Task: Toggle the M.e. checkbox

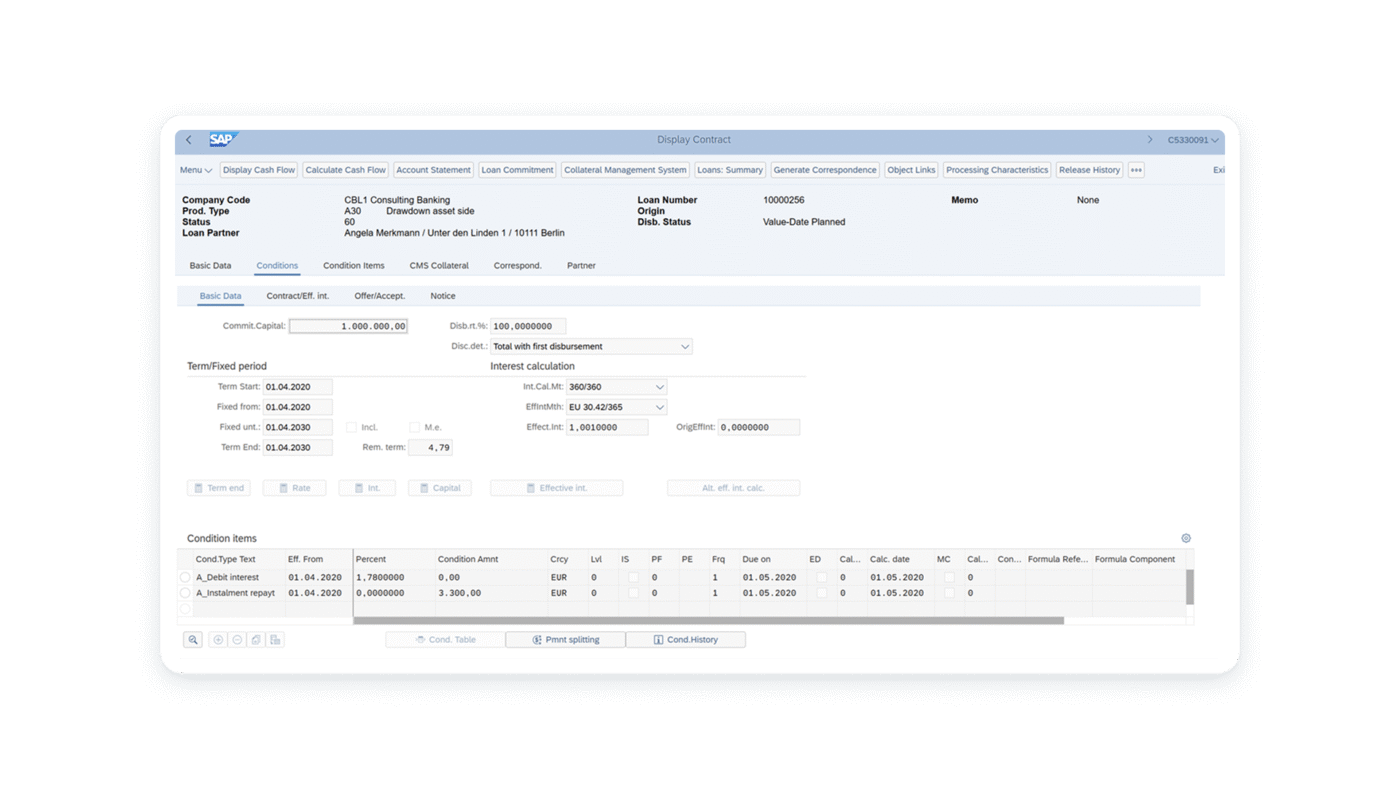Action: click(x=414, y=426)
